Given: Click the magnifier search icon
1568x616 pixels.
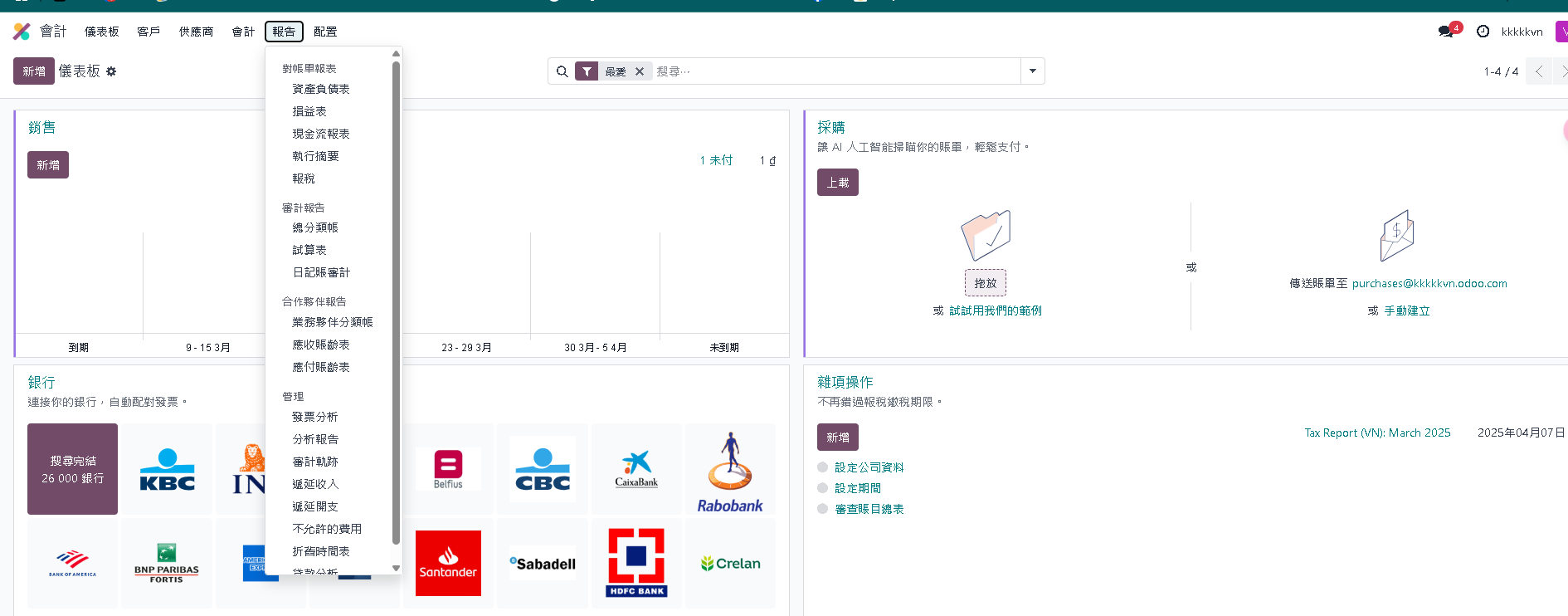Looking at the screenshot, I should [x=562, y=71].
